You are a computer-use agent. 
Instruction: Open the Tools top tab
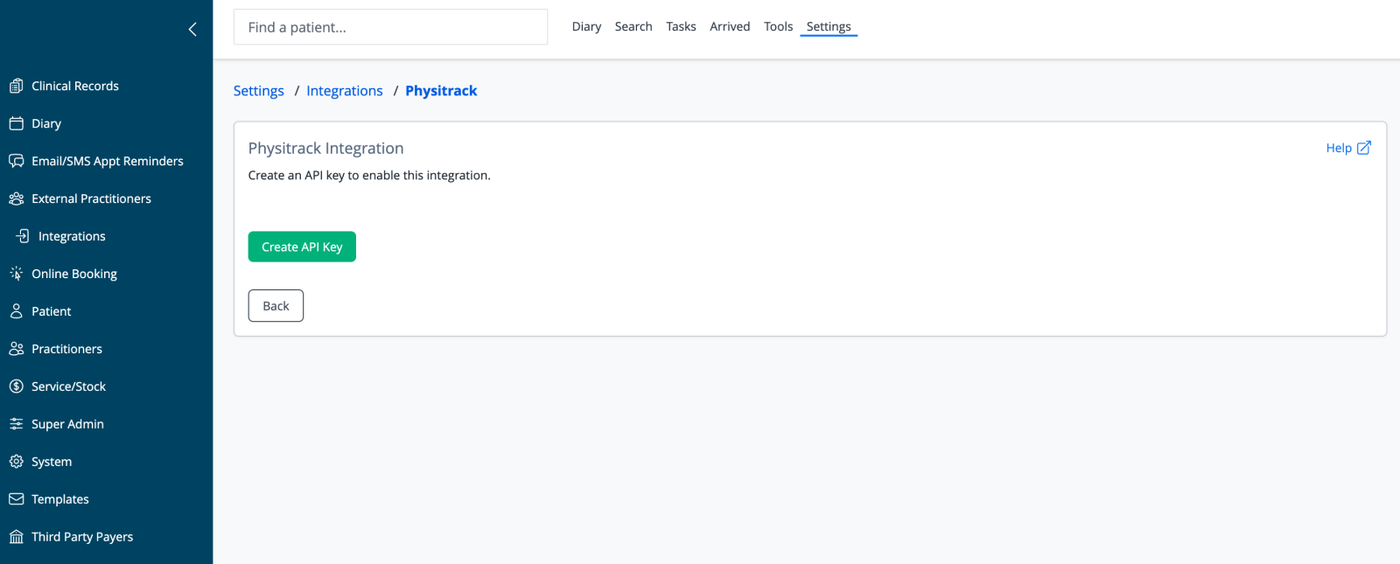778,27
